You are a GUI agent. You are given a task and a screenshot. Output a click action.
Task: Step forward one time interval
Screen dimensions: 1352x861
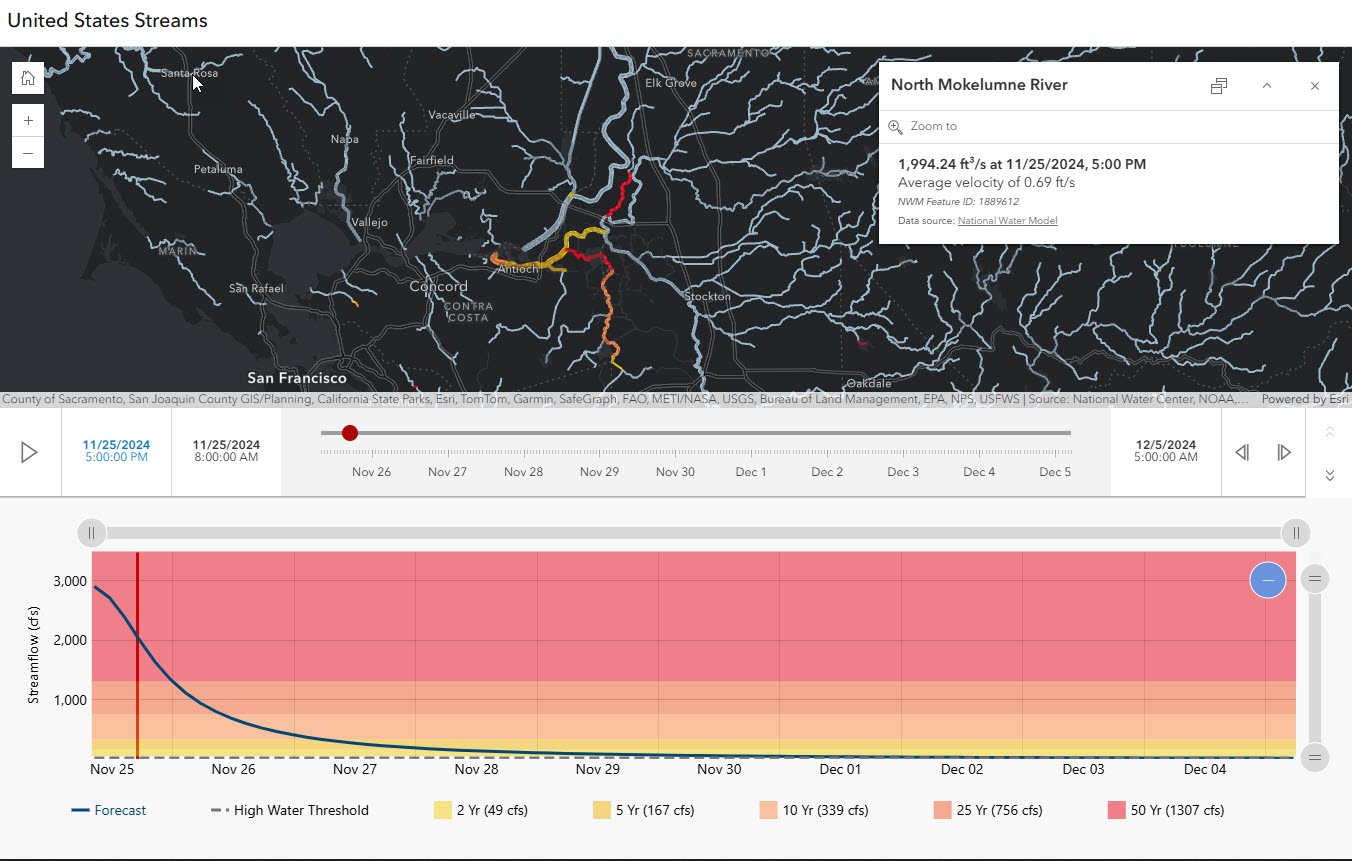coord(1285,452)
